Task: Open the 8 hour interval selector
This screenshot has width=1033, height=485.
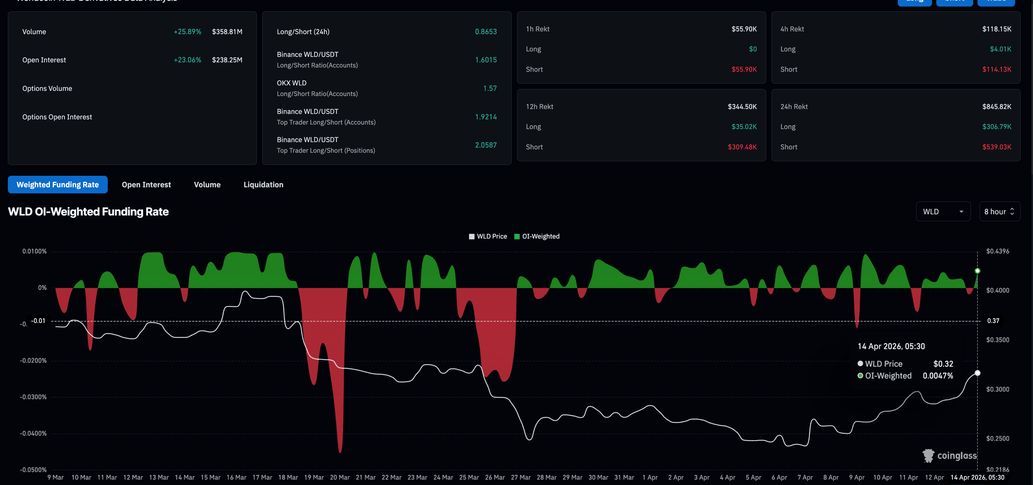Action: pyautogui.click(x=998, y=212)
